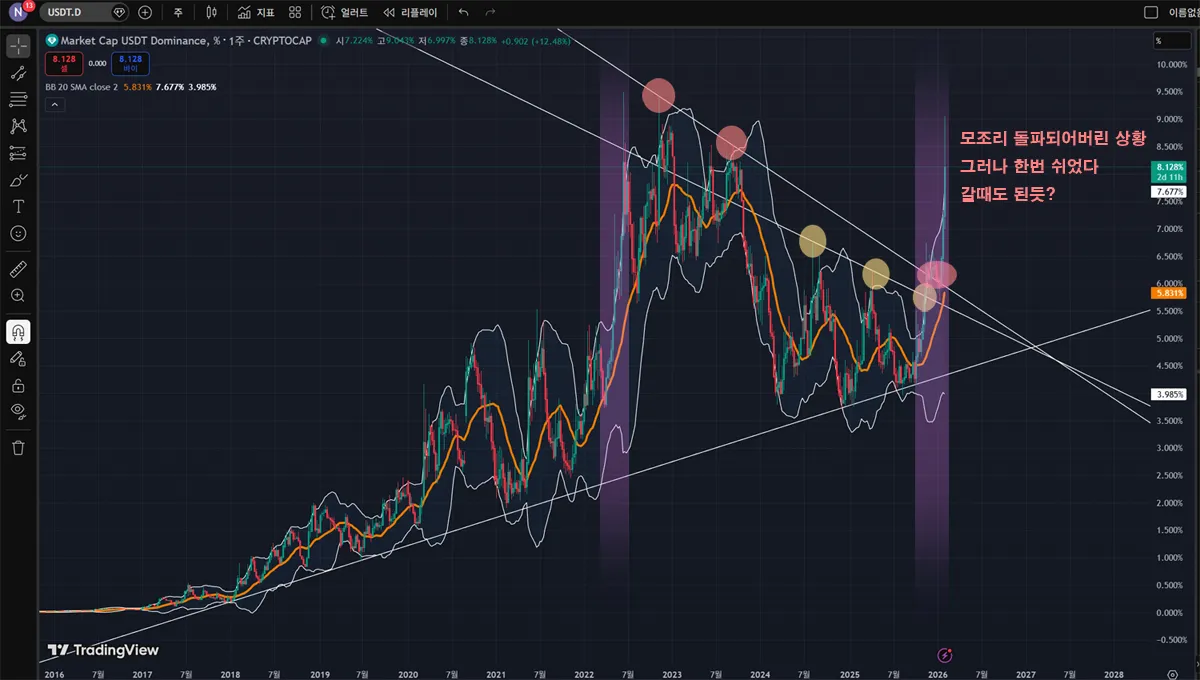Select the trend line drawing tool

click(x=18, y=73)
